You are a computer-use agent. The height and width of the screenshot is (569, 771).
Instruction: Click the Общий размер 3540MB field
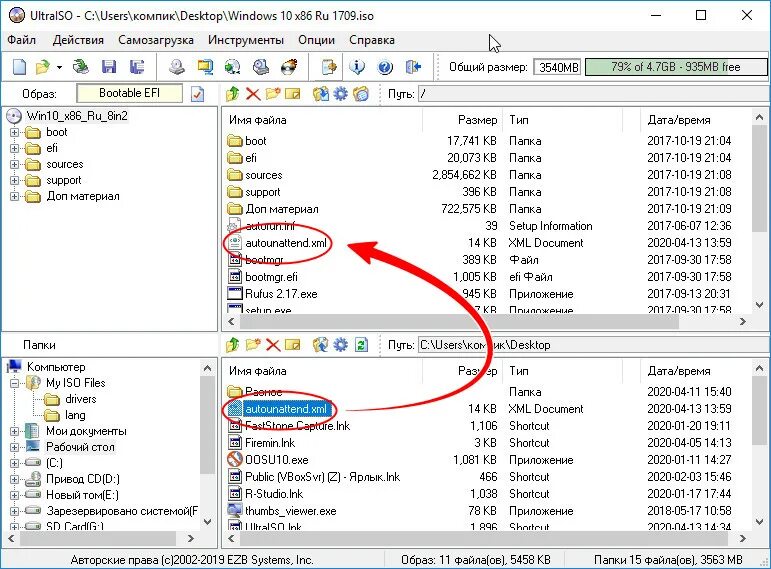pos(558,67)
